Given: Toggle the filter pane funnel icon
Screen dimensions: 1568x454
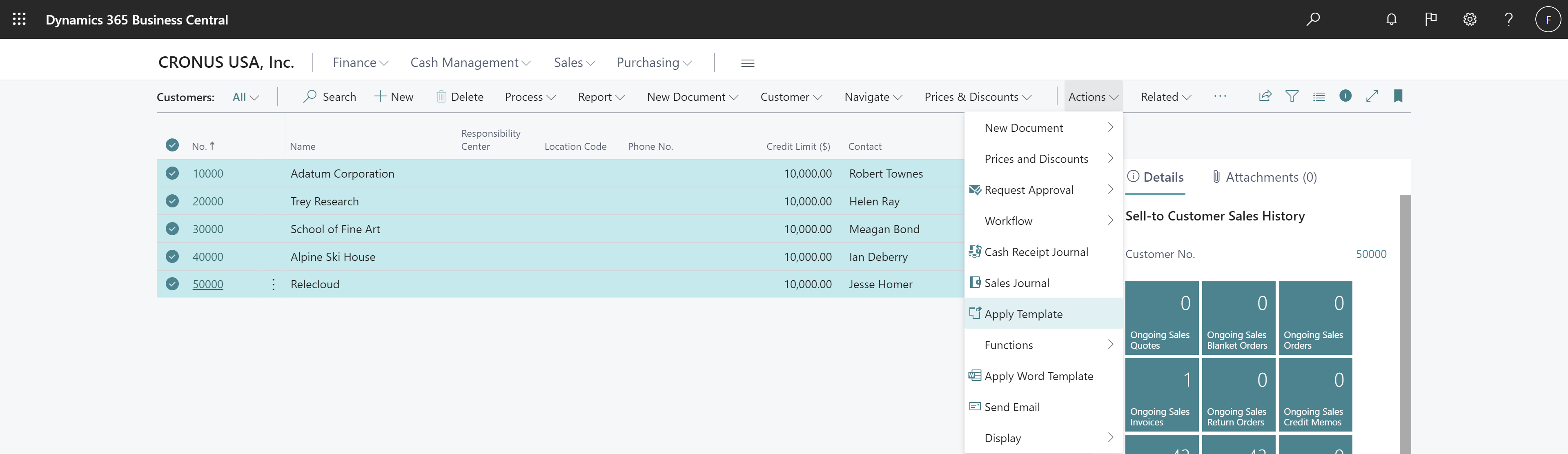Looking at the screenshot, I should click(1292, 96).
